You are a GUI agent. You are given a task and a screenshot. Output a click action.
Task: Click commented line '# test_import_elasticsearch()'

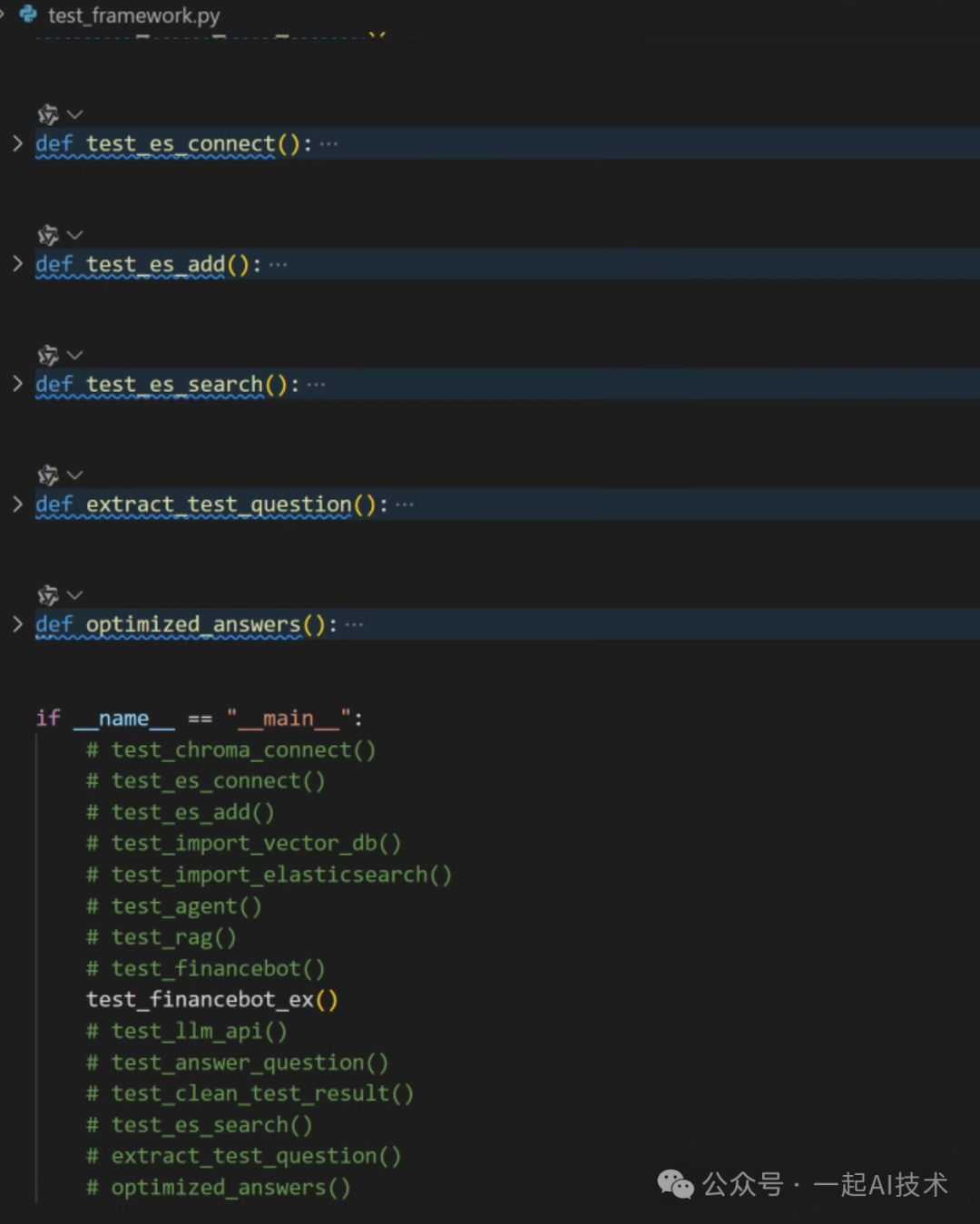pos(269,876)
